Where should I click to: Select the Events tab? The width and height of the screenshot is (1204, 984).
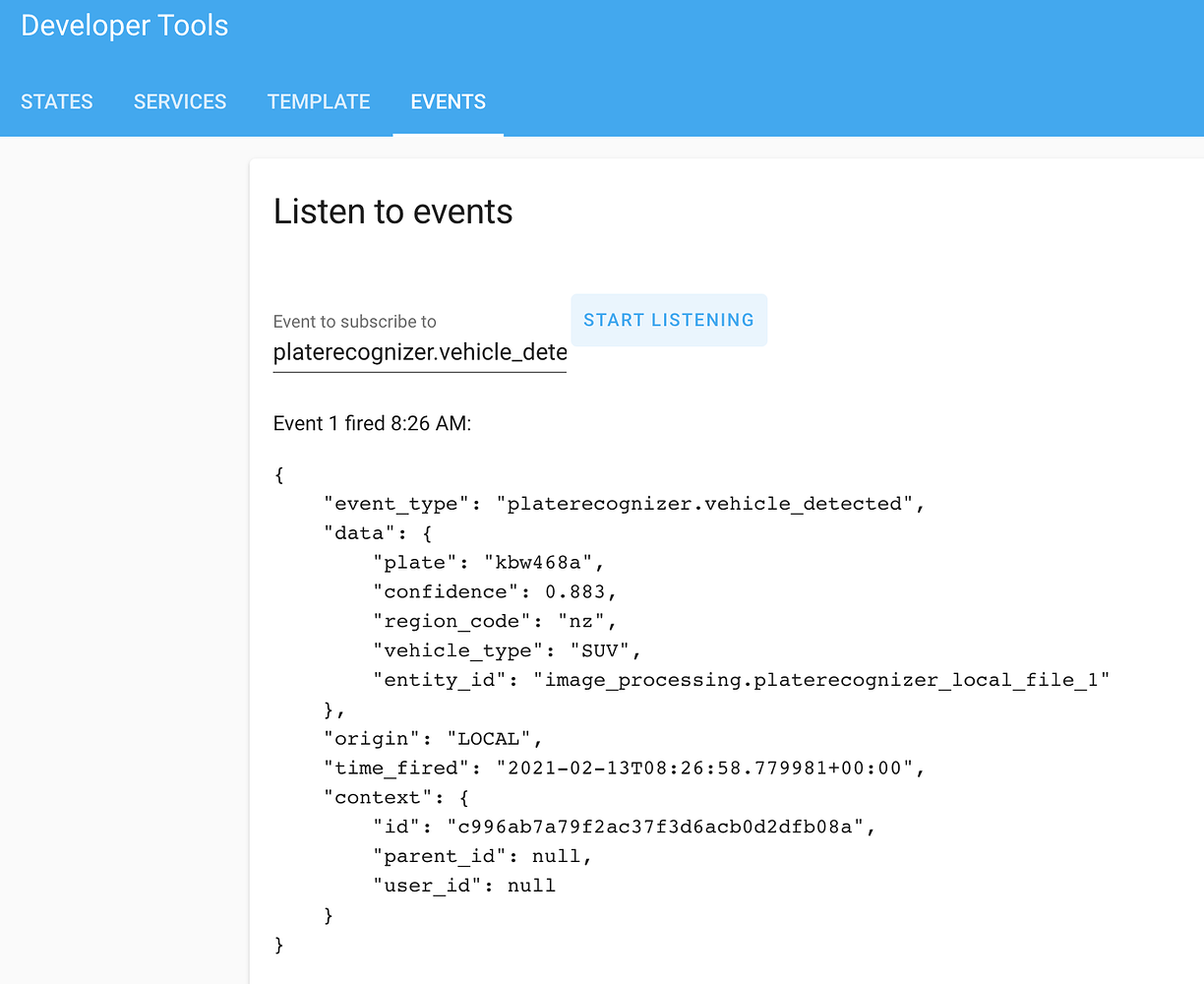click(x=448, y=102)
